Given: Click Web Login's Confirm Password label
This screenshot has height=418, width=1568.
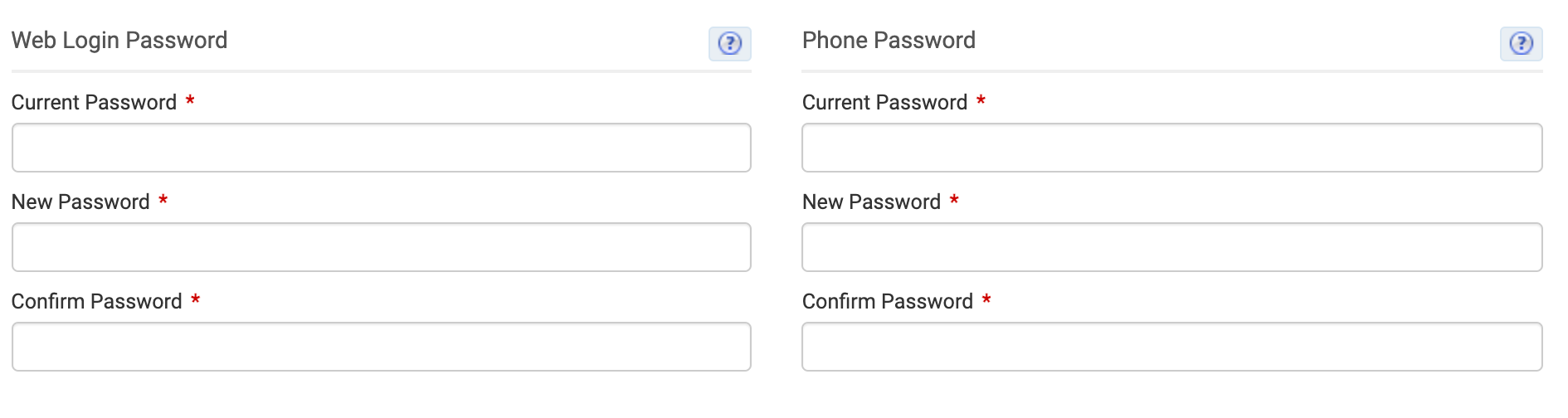Looking at the screenshot, I should click(96, 301).
